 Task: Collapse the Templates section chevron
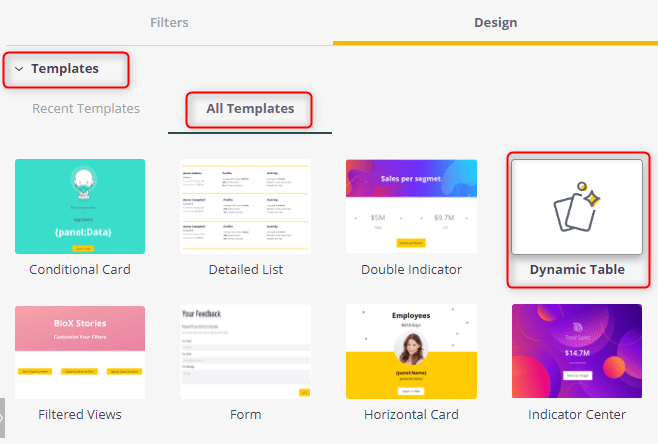(x=19, y=69)
